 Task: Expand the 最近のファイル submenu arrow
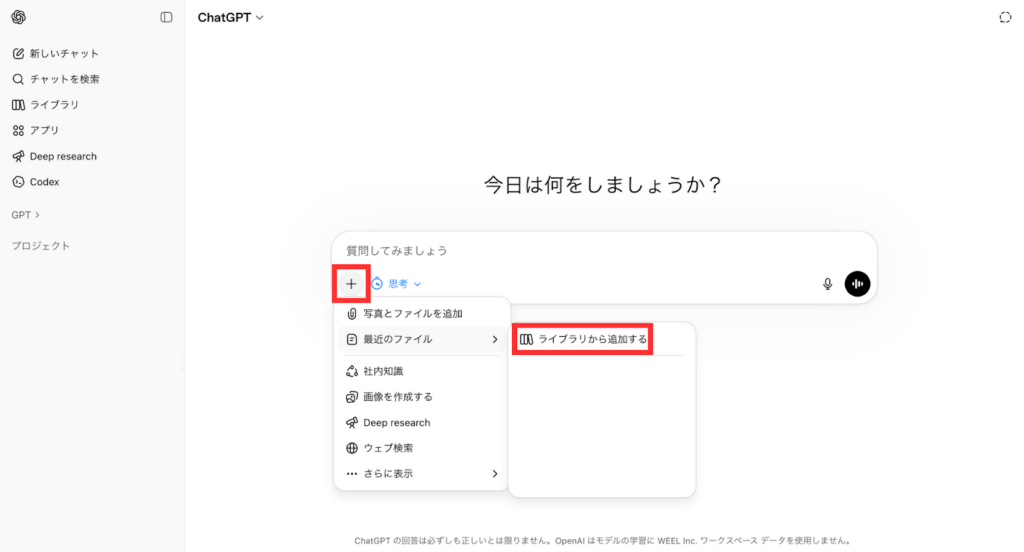coord(494,339)
